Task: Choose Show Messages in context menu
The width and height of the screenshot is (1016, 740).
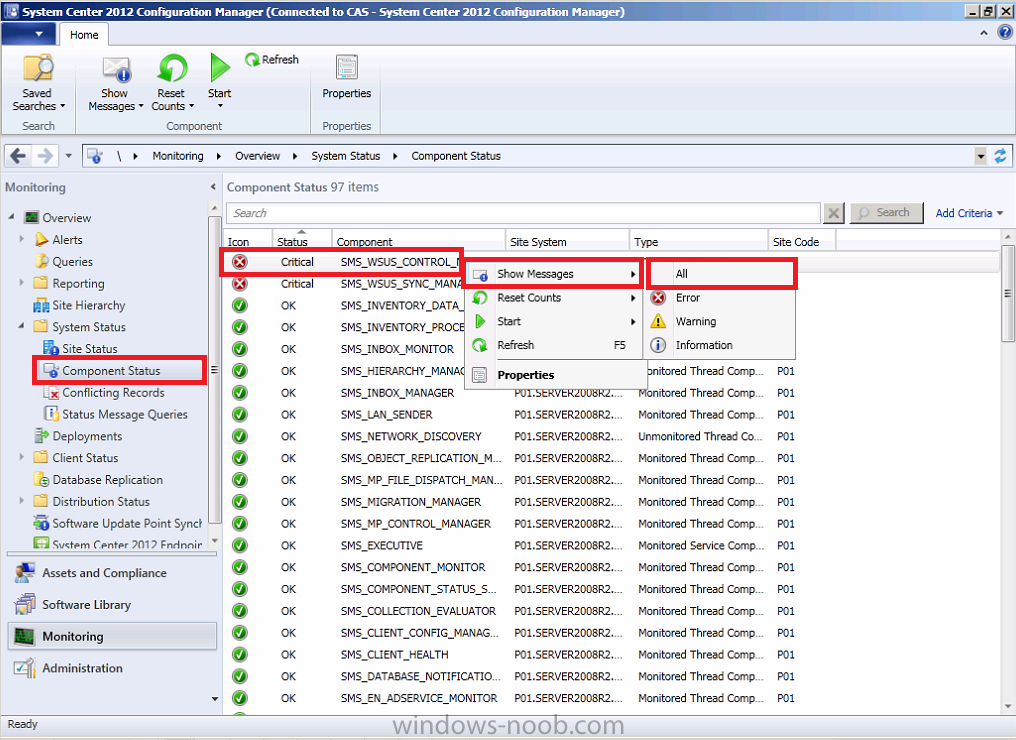Action: pos(553,274)
